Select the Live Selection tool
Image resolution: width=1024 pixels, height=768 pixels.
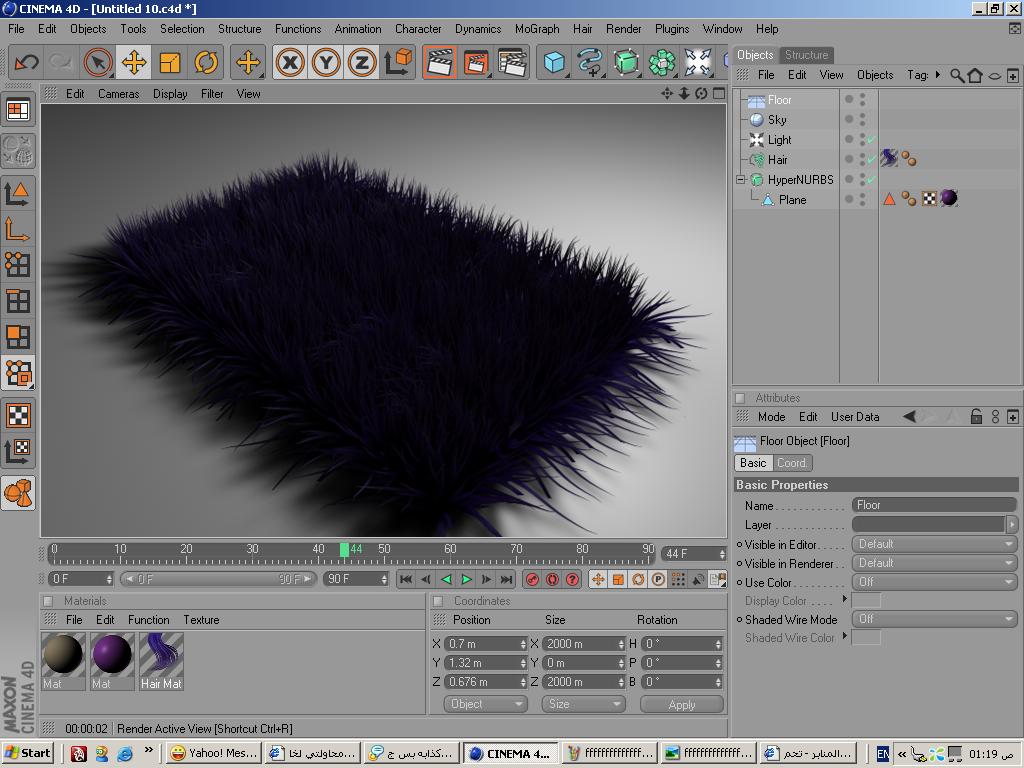(99, 63)
